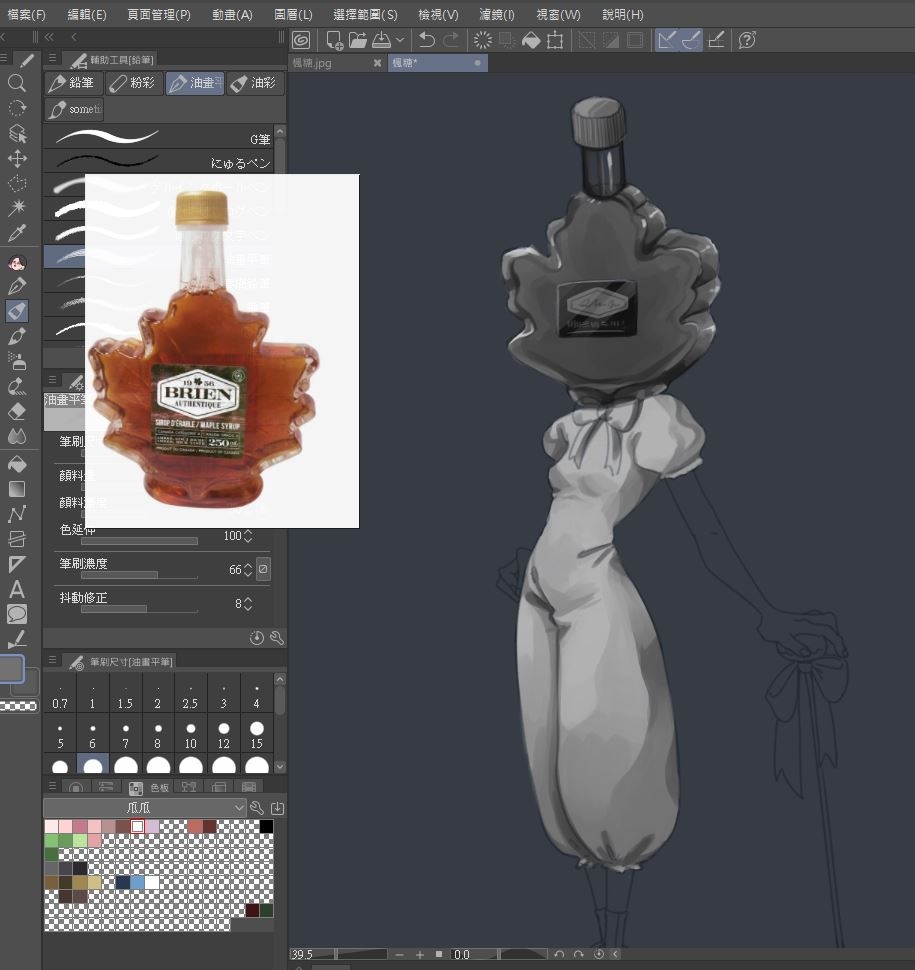Open the 瓜瓜 color set dropdown
The height and width of the screenshot is (970, 915).
(x=145, y=807)
